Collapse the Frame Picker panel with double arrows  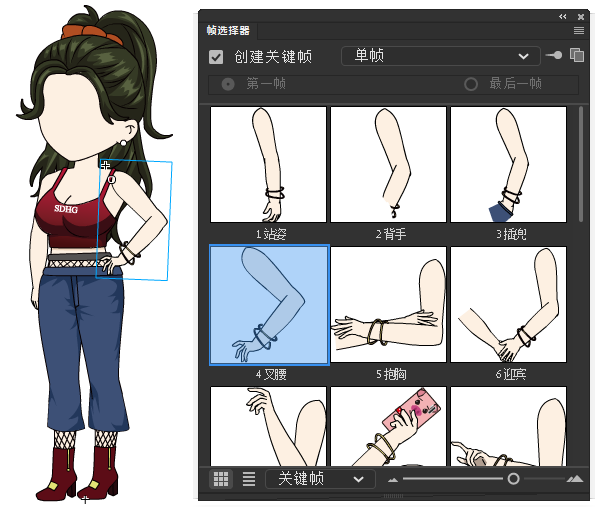[x=563, y=16]
